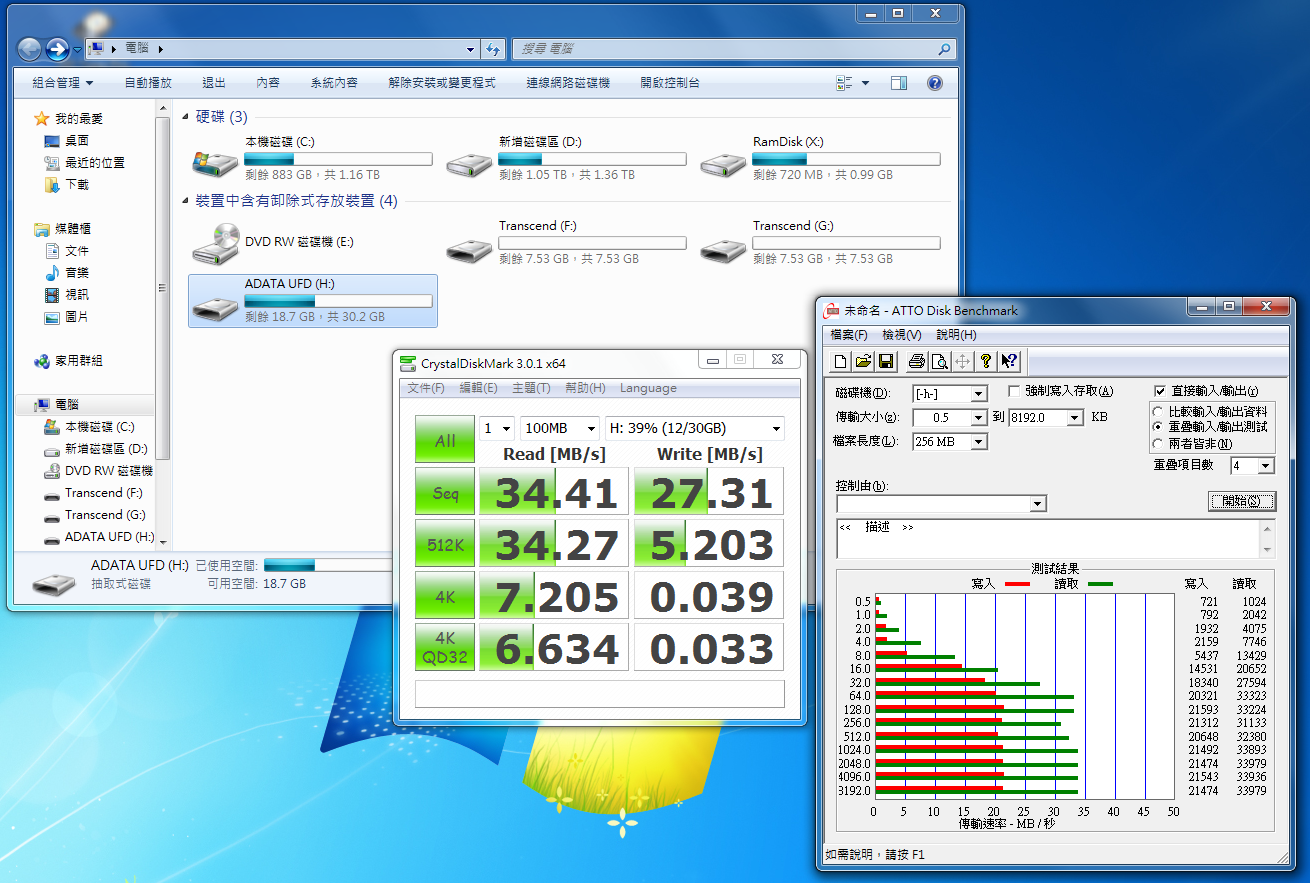Click the change view icon in Explorer toolbar

[x=845, y=83]
